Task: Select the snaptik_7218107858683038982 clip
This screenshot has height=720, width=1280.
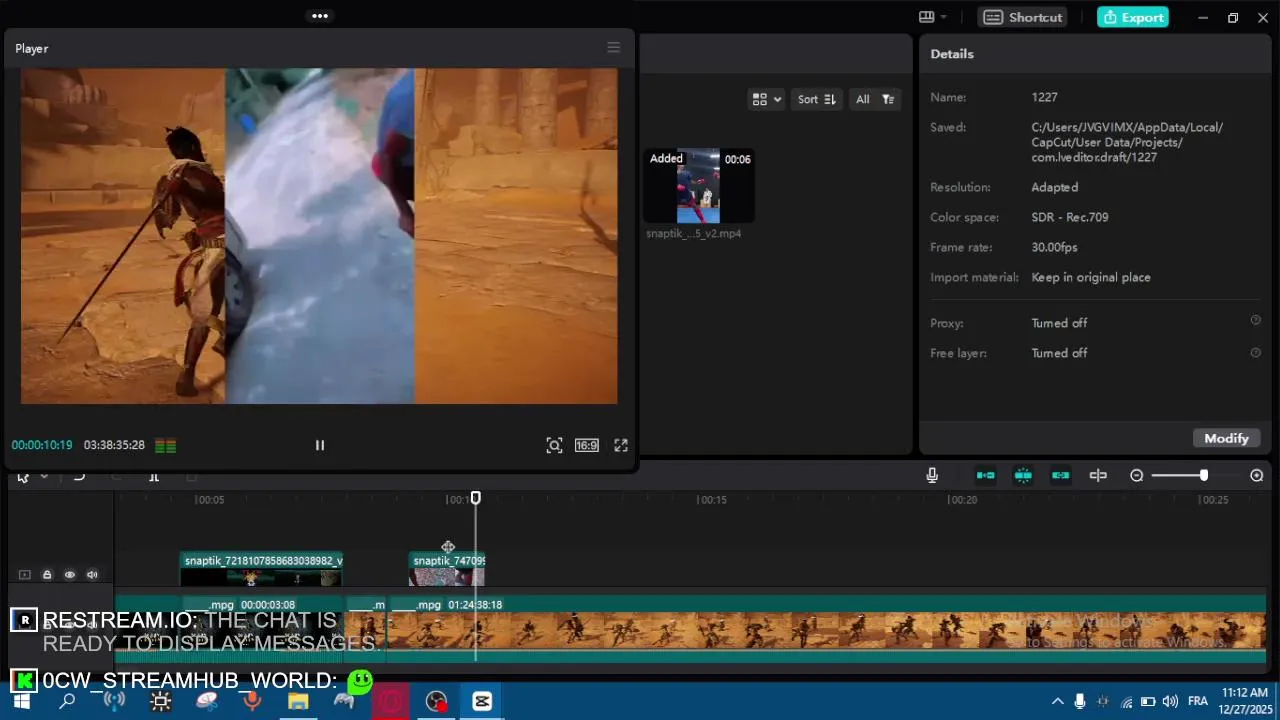Action: click(262, 569)
